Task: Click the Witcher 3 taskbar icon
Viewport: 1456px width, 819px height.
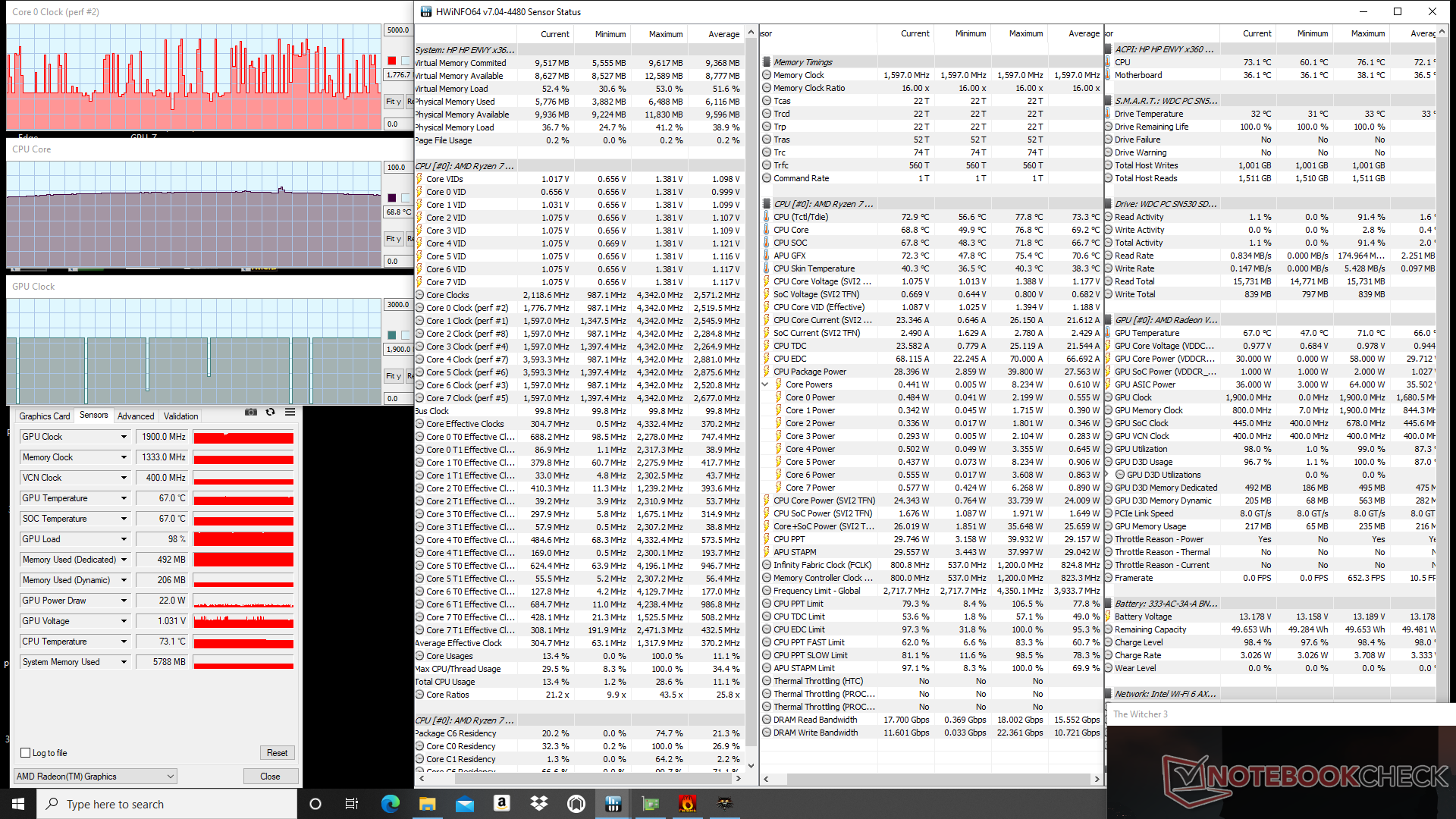Action: coord(724,804)
